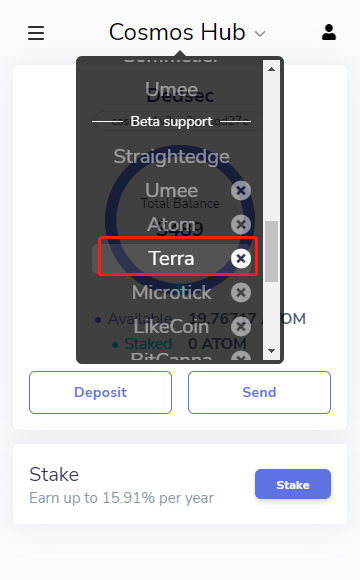Click the network list scrollbar thumb
The image size is (360, 580).
coord(271,252)
